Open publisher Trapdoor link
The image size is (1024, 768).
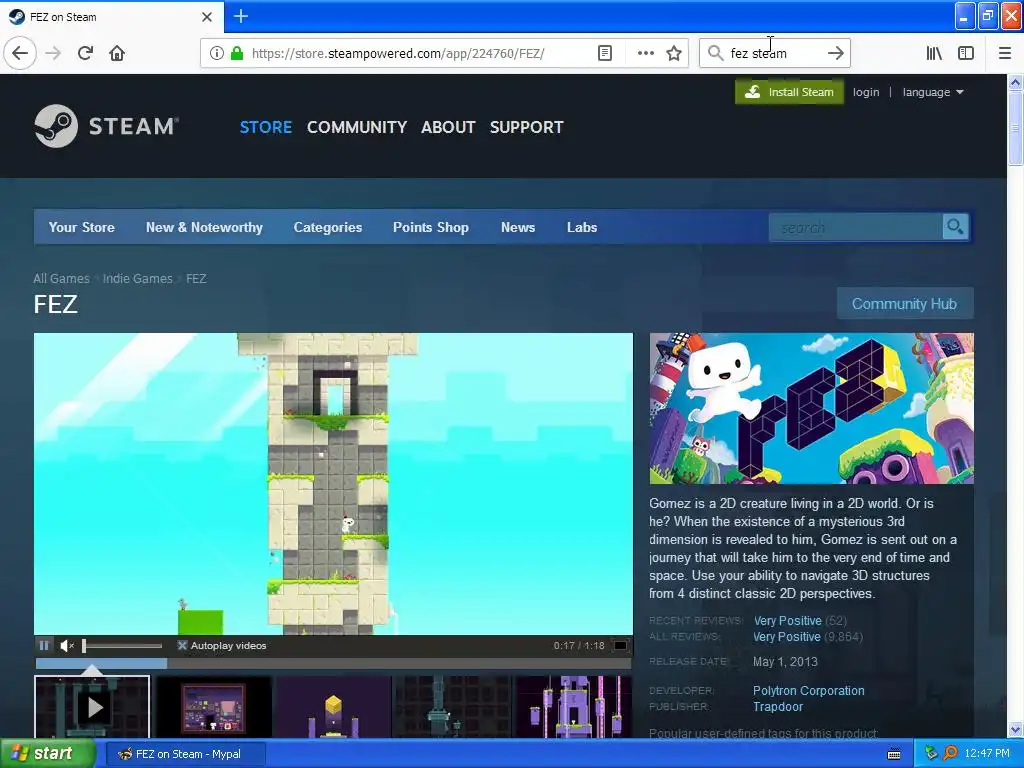pyautogui.click(x=778, y=707)
